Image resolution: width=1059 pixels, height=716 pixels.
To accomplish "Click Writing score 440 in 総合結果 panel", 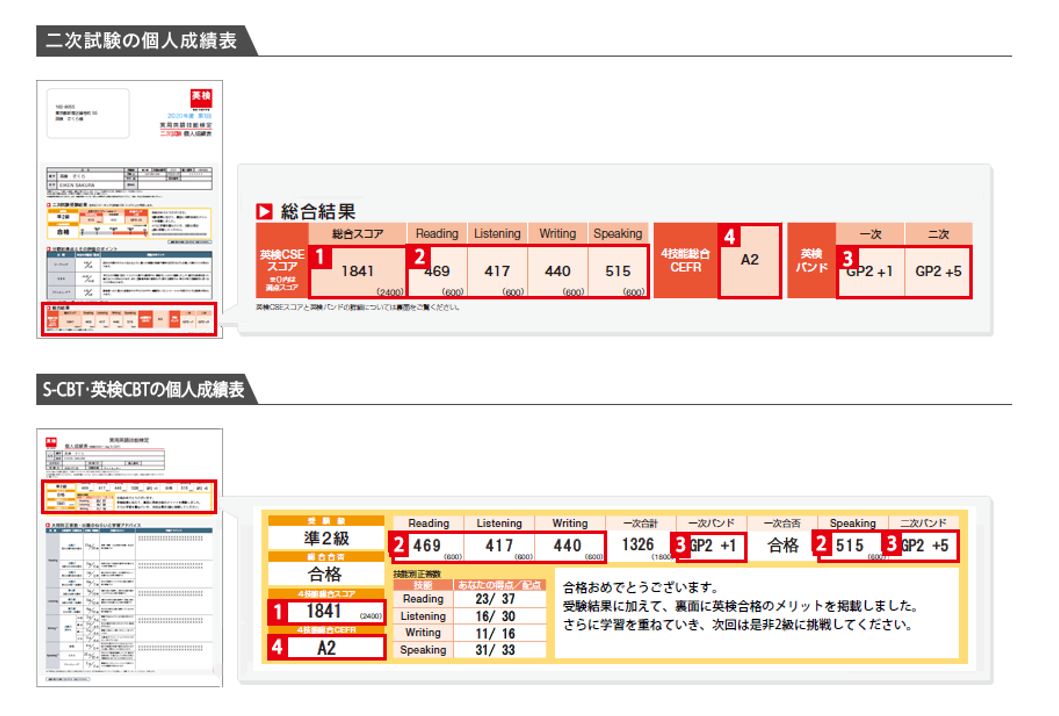I will [557, 271].
